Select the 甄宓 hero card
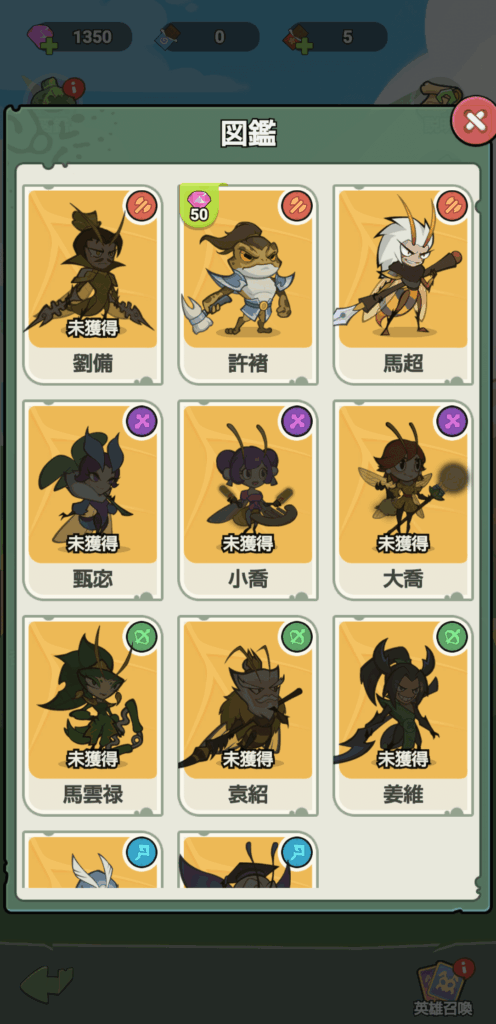Viewport: 496px width, 1024px height. 93,500
